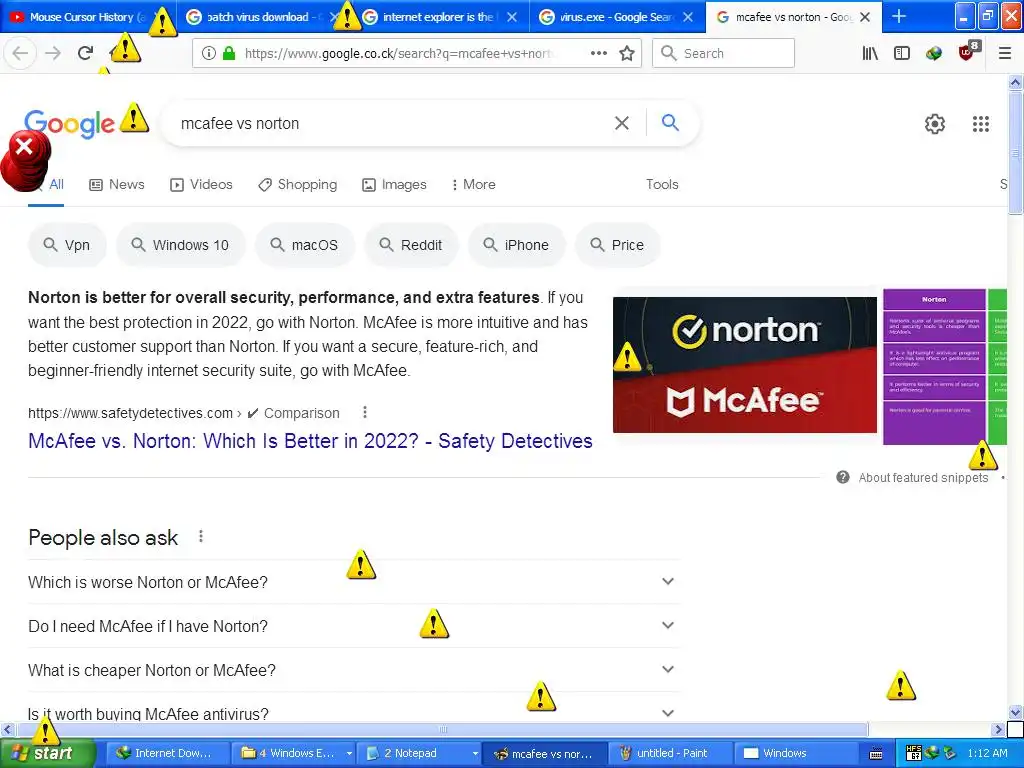The width and height of the screenshot is (1024, 768).
Task: Open the help icon beside About featured snippets
Action: pyautogui.click(x=842, y=477)
